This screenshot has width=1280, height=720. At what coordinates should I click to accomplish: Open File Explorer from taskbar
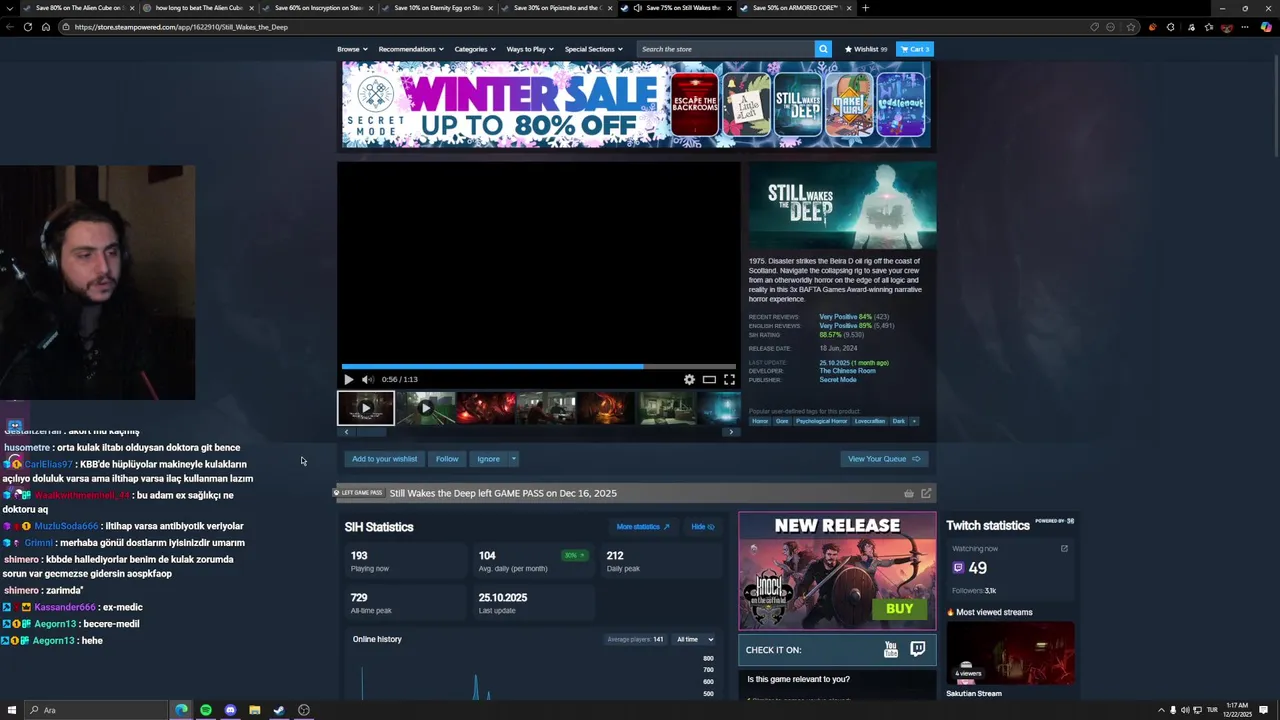click(x=254, y=710)
